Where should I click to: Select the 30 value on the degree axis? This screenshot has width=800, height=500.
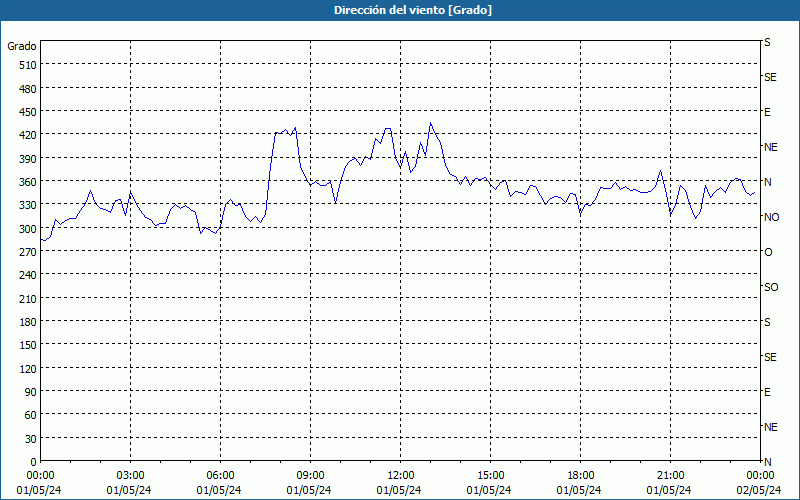click(x=31, y=439)
